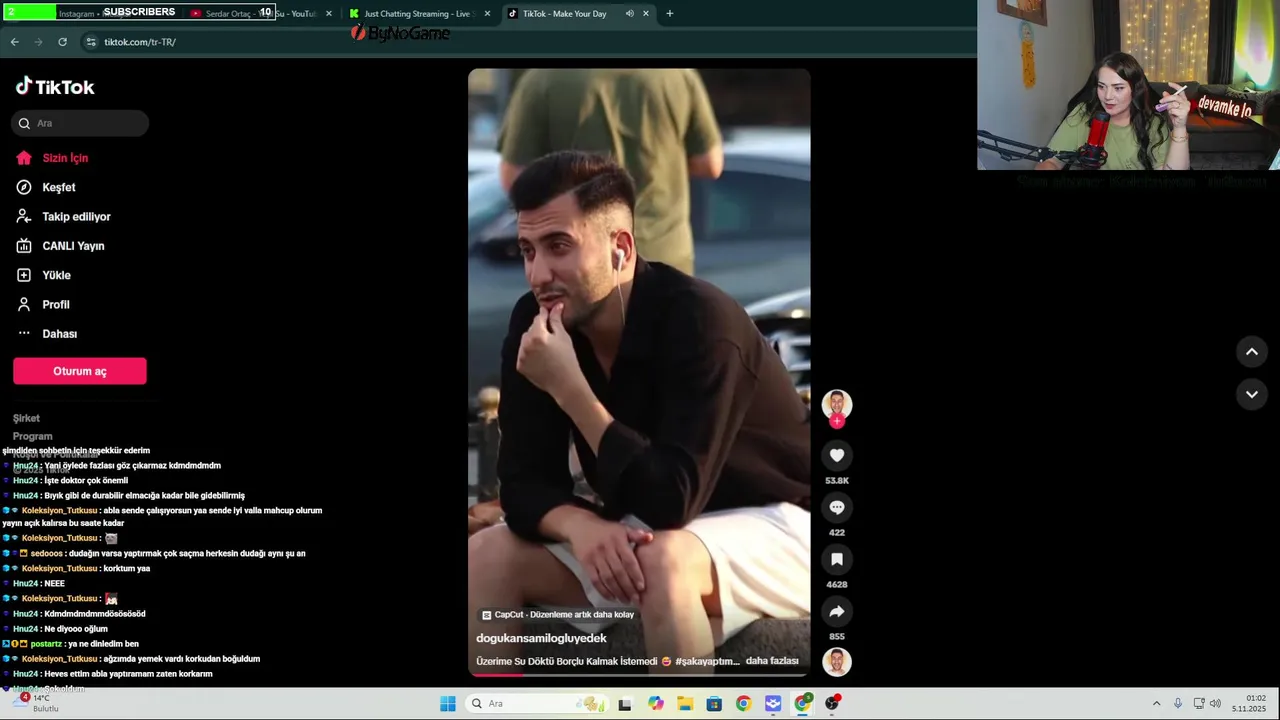Click chat message 'korktum yaa'
Screen dimensions: 1280x720
(x=127, y=568)
